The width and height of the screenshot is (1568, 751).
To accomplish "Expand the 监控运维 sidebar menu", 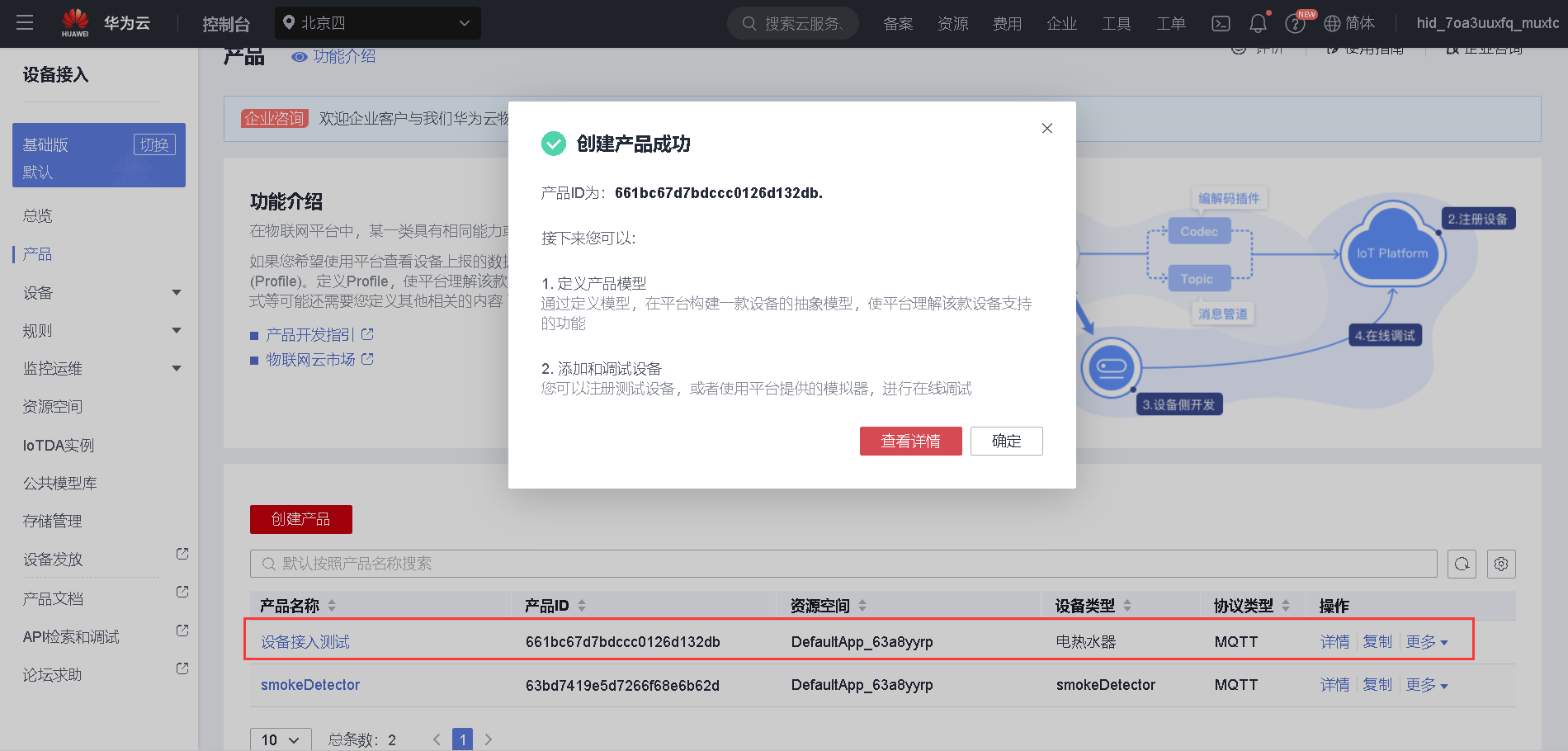I will click(x=176, y=369).
